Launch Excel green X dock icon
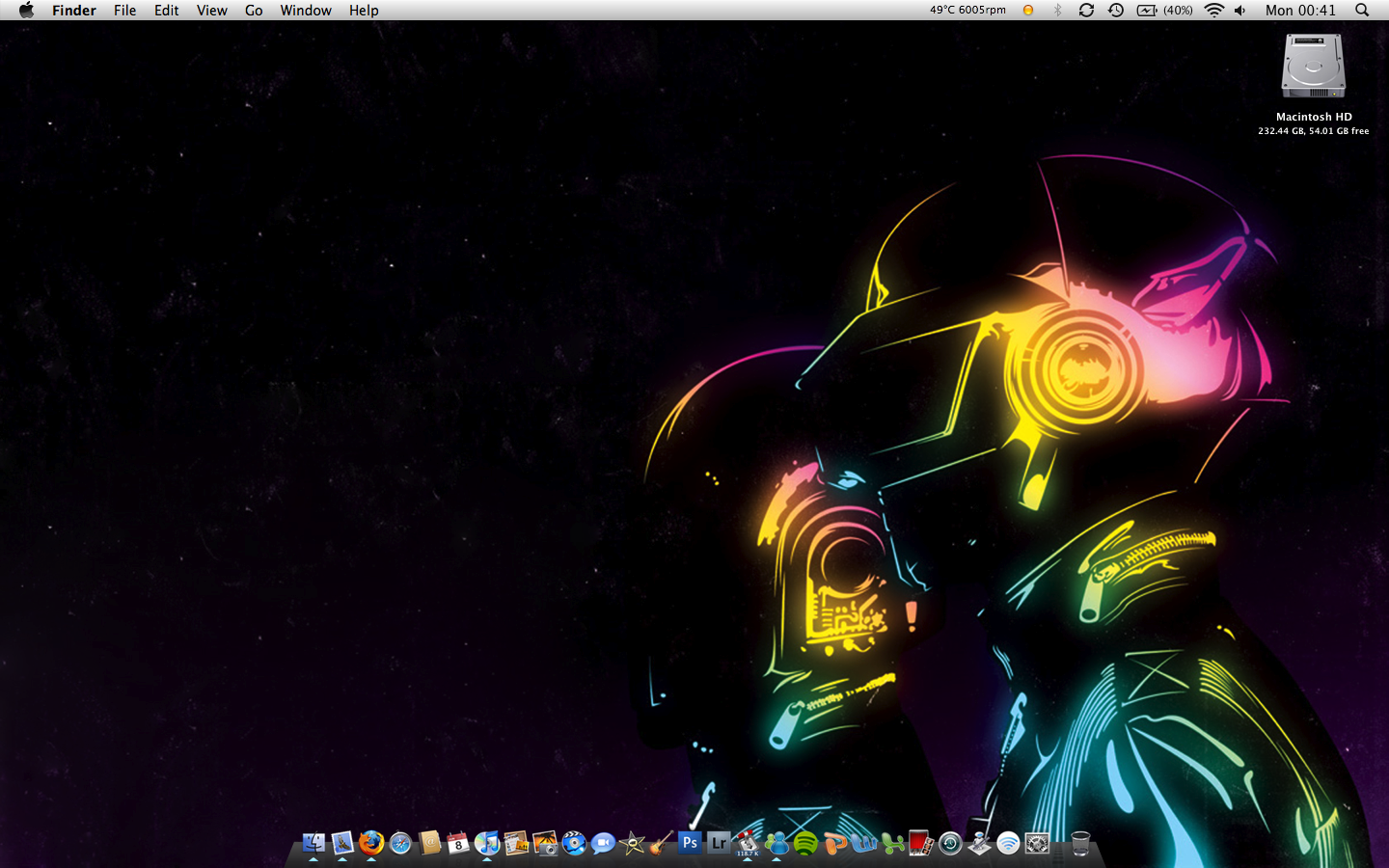This screenshot has height=868, width=1389. [x=892, y=843]
